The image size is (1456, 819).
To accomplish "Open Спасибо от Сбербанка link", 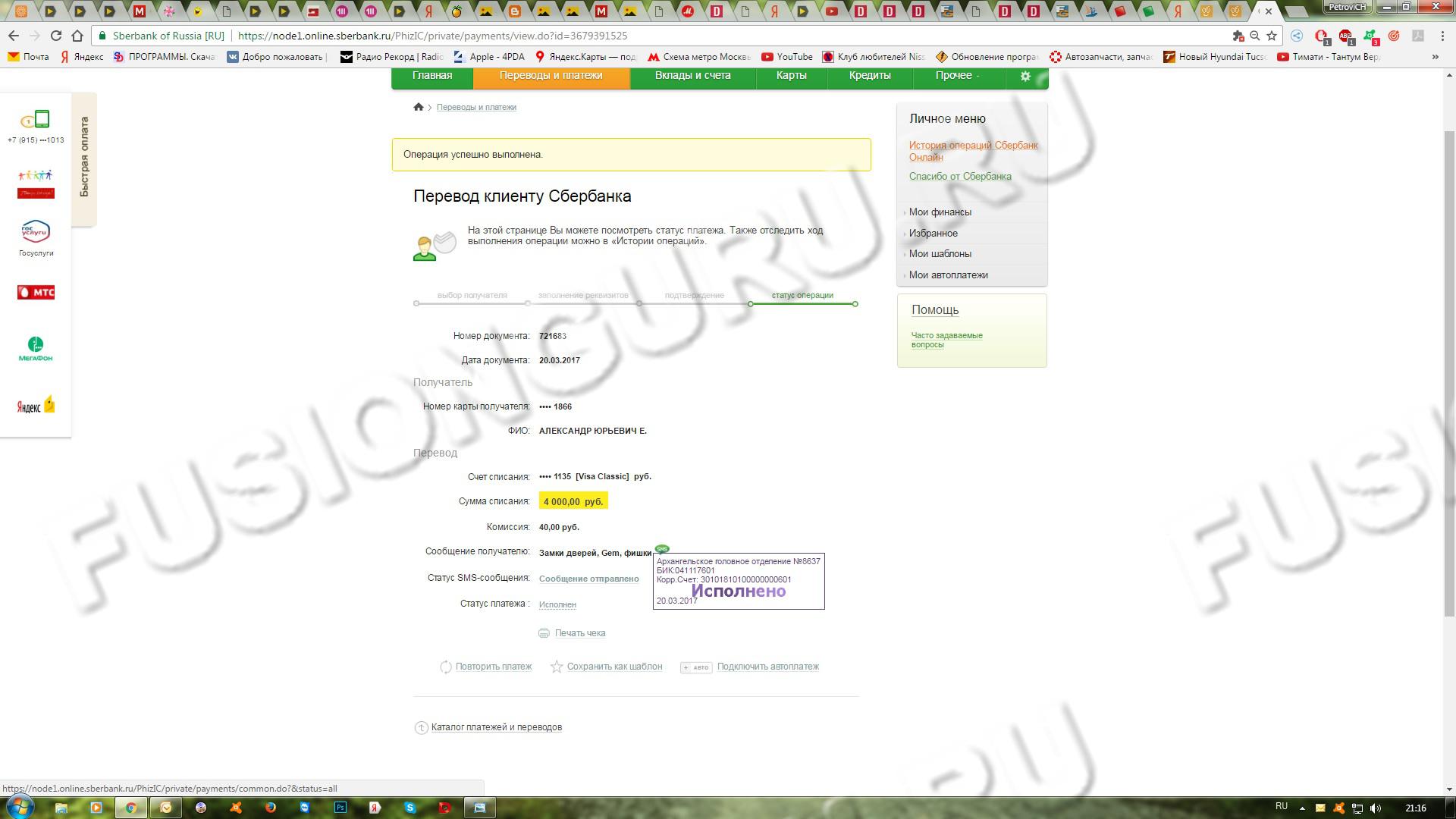I will [x=960, y=177].
